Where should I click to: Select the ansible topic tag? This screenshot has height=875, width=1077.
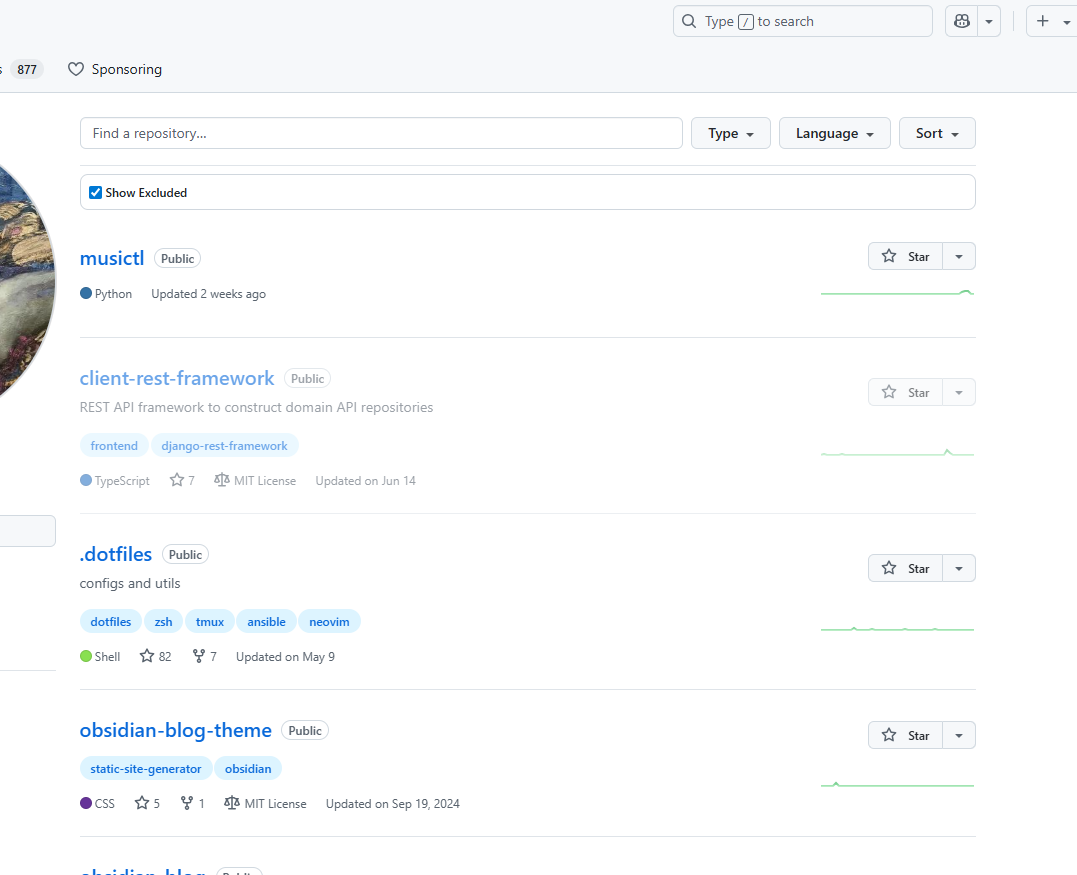point(267,622)
